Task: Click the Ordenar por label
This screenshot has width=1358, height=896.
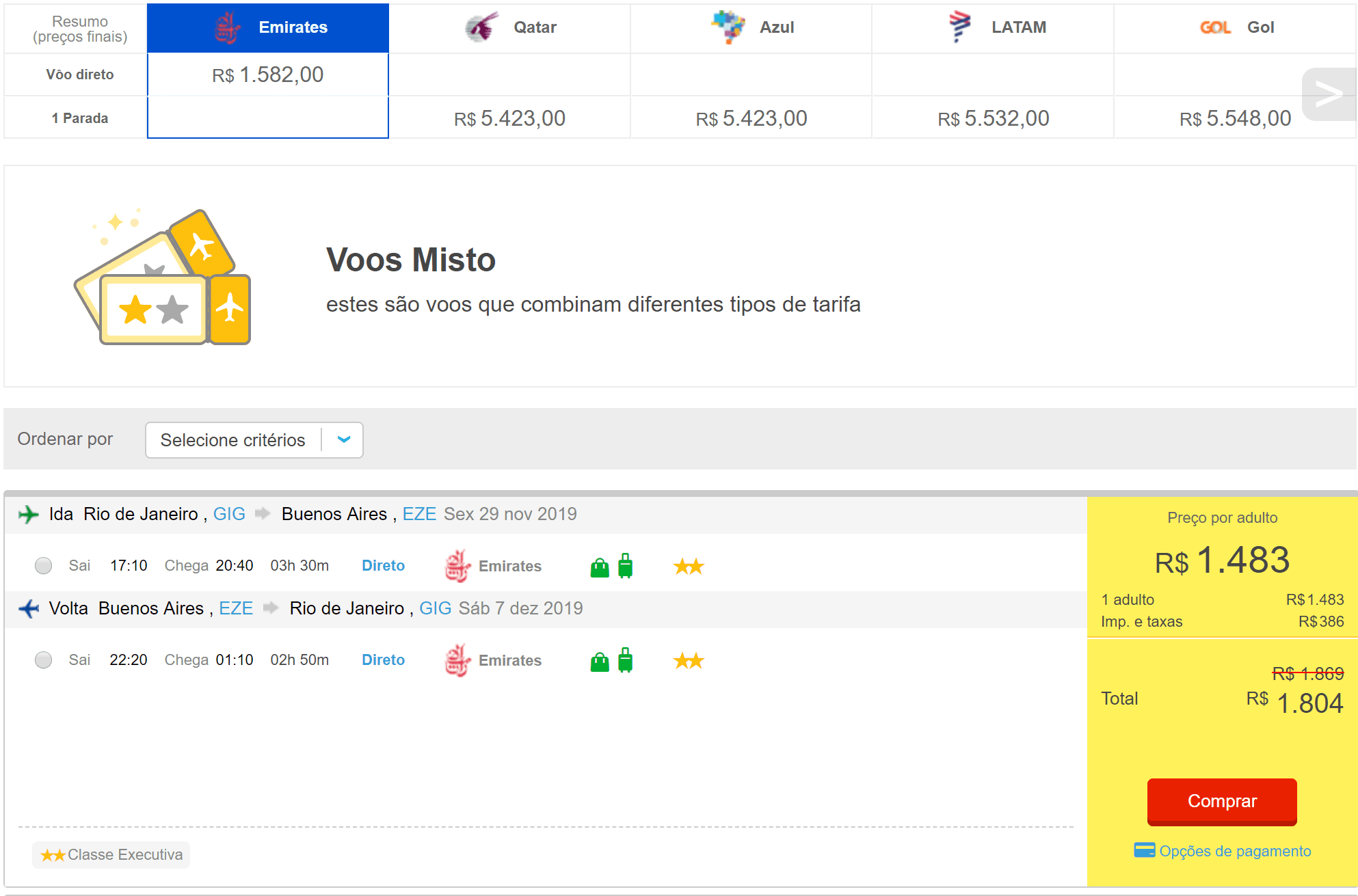Action: tap(65, 439)
